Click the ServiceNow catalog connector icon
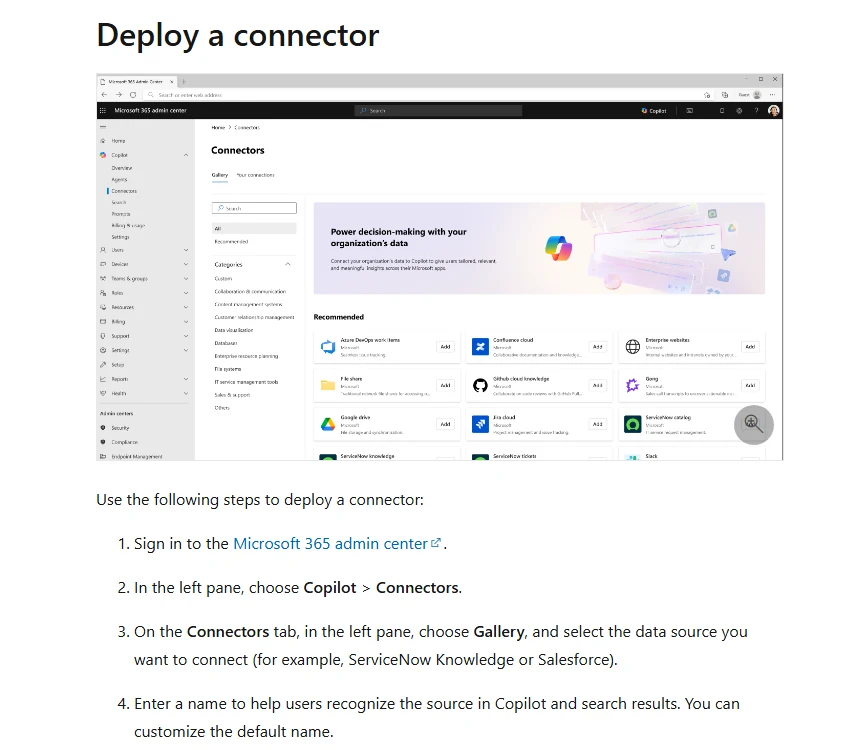This screenshot has width=860, height=750. coord(632,424)
